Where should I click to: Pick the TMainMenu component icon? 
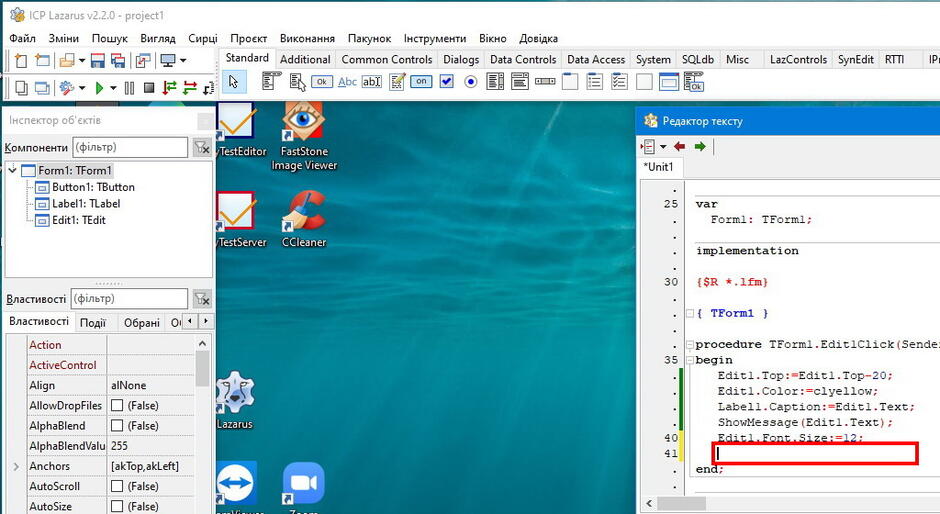point(272,81)
